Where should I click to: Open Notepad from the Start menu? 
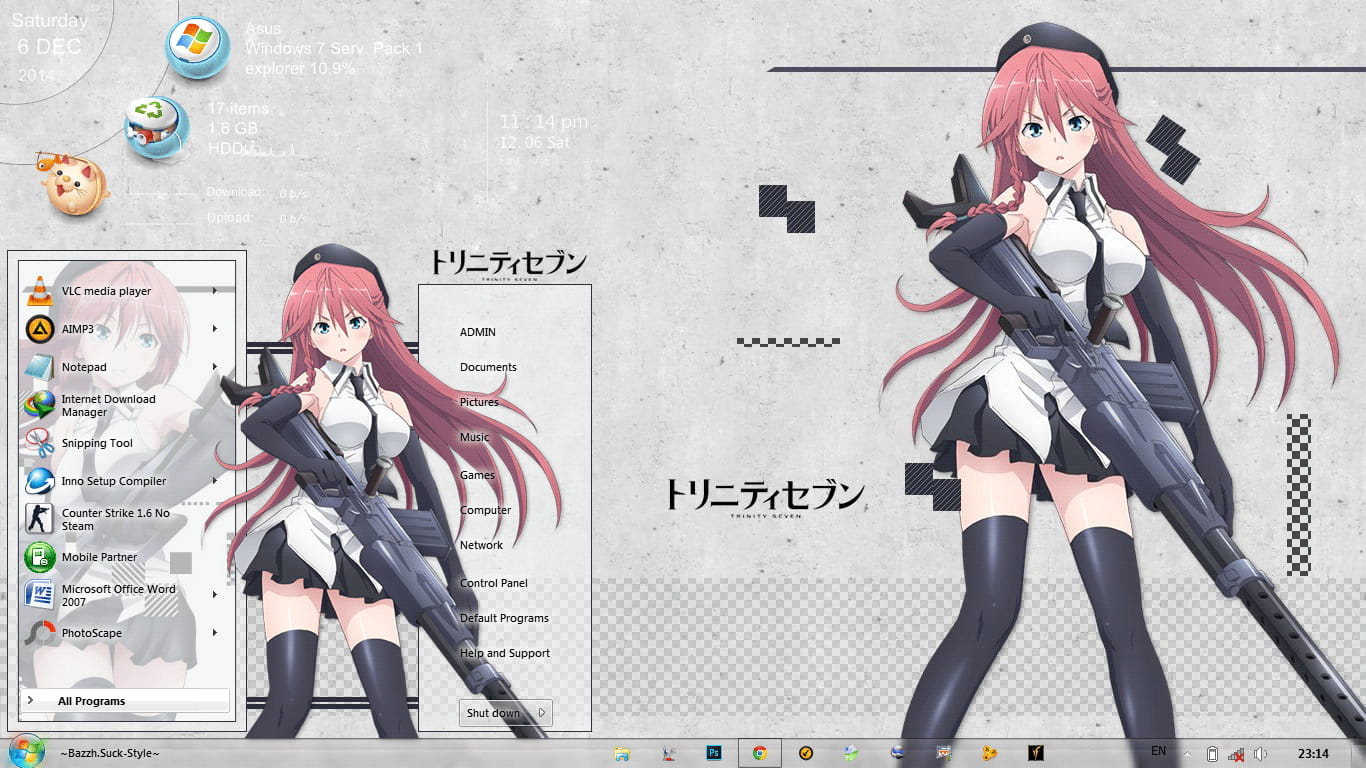click(84, 367)
